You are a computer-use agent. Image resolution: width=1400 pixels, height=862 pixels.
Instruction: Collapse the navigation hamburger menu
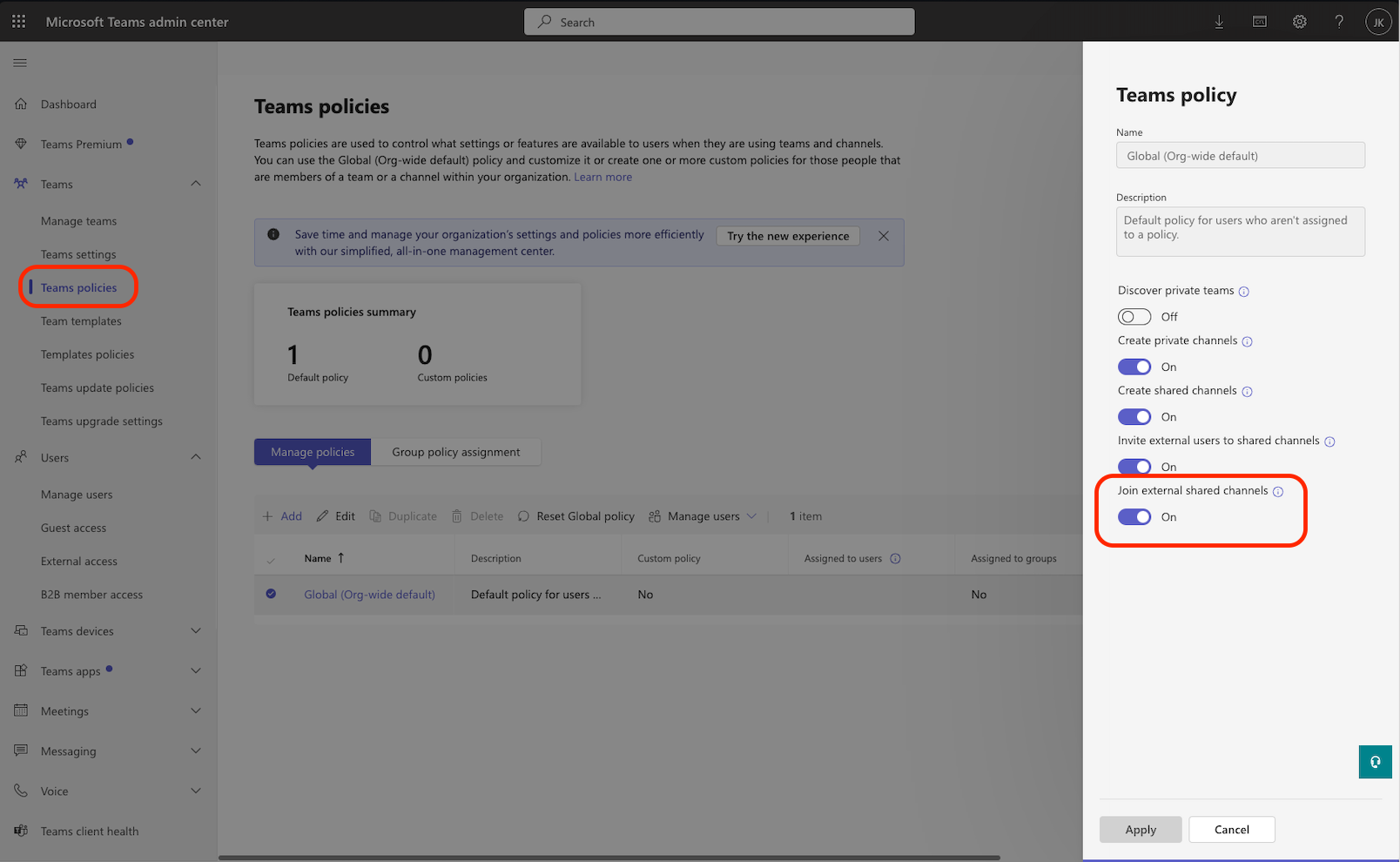pos(20,63)
